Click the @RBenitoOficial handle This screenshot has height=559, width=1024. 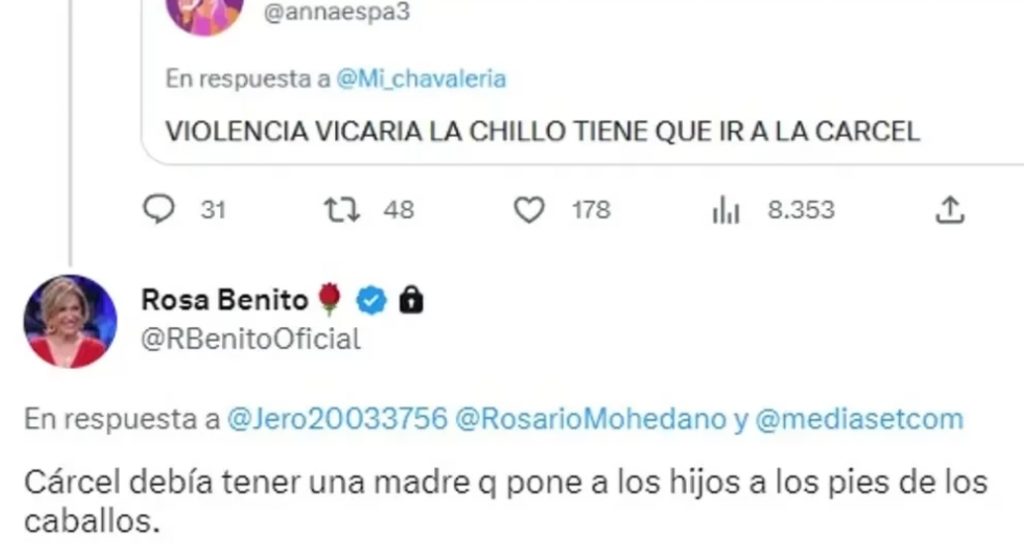coord(251,339)
